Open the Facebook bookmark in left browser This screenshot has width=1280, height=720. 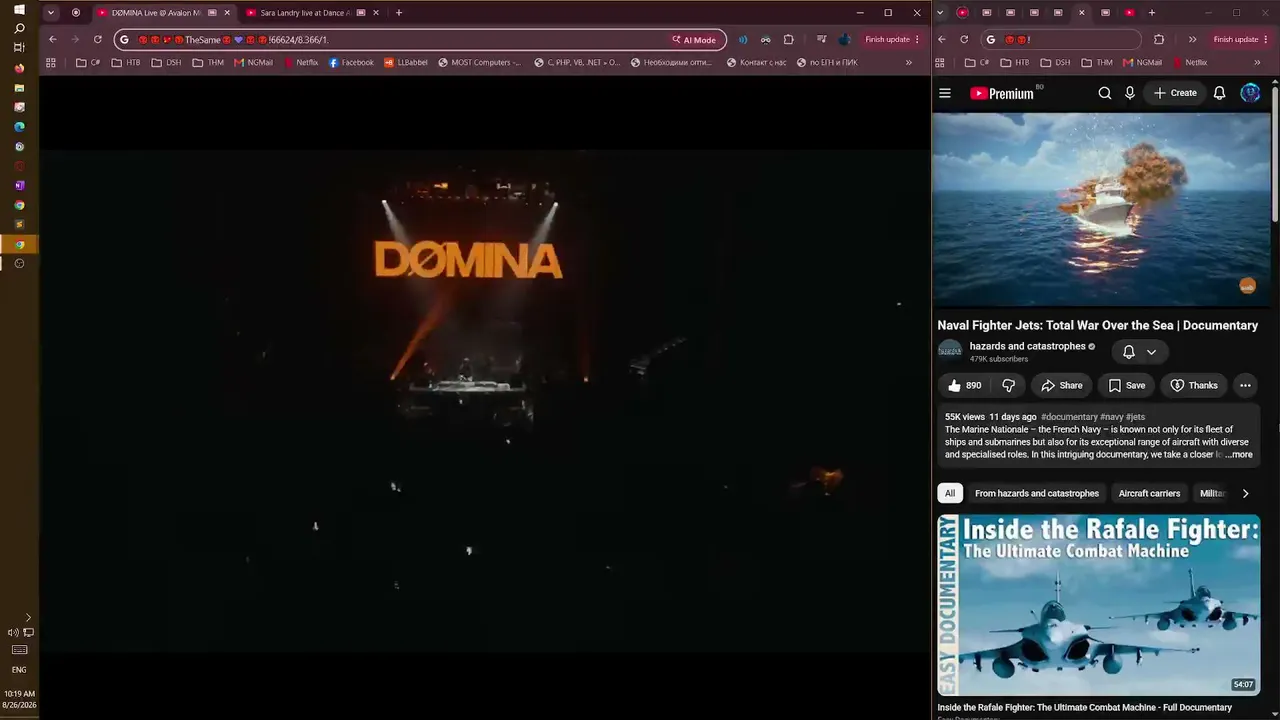tap(351, 62)
